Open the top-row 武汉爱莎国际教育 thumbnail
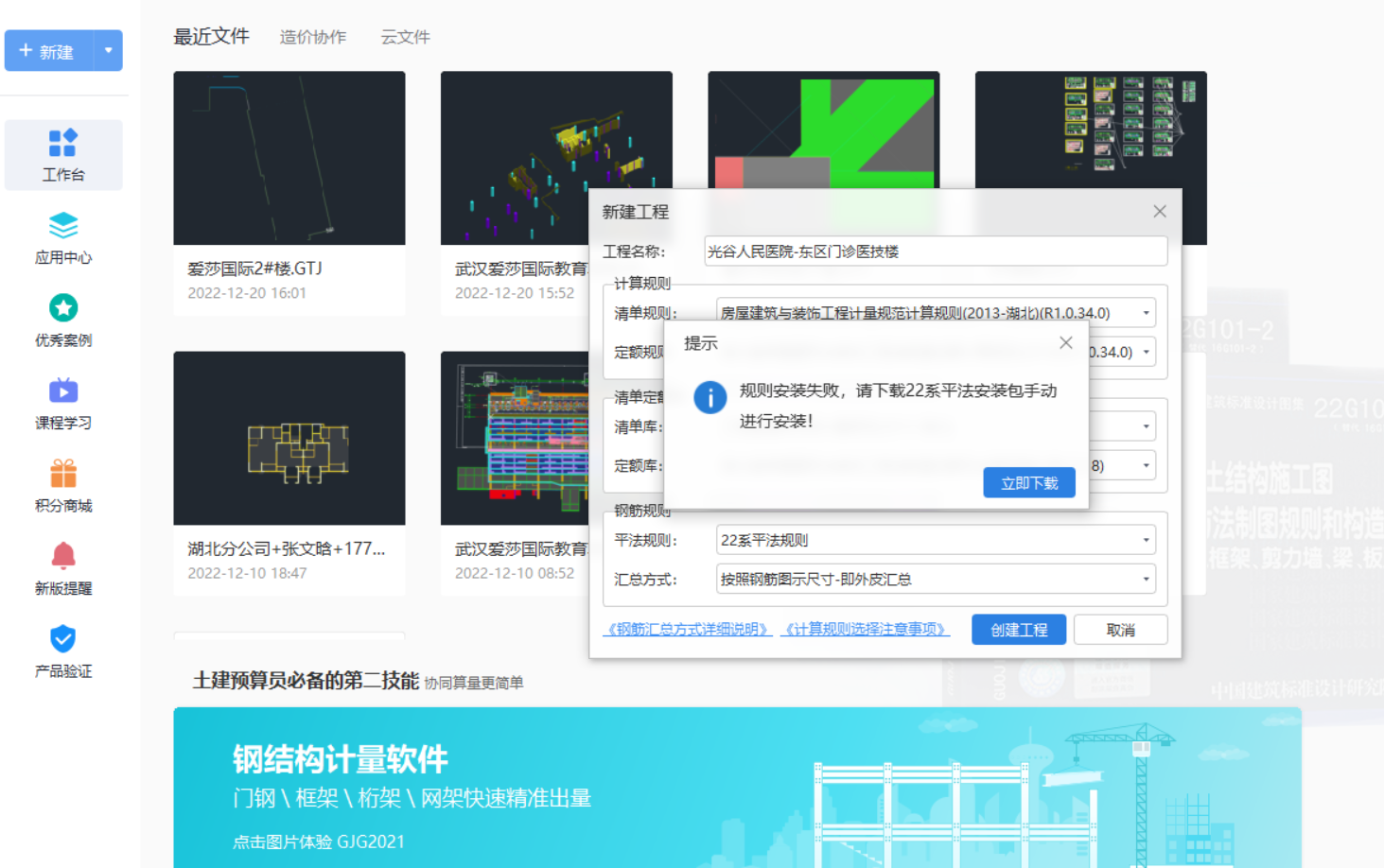 (x=556, y=158)
